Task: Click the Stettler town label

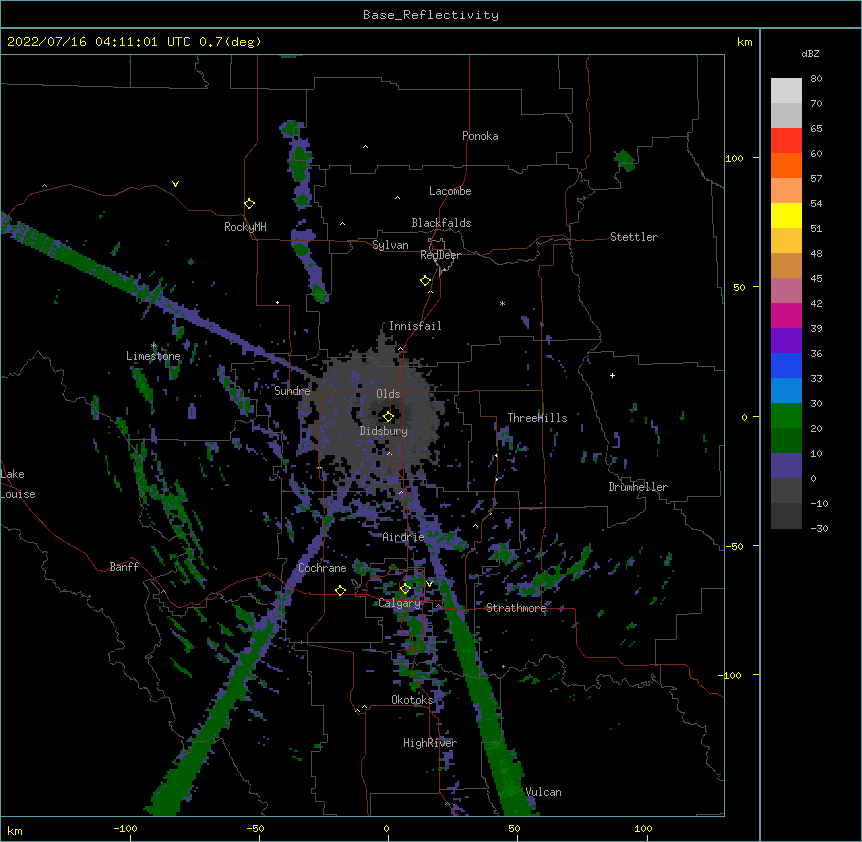Action: tap(634, 237)
